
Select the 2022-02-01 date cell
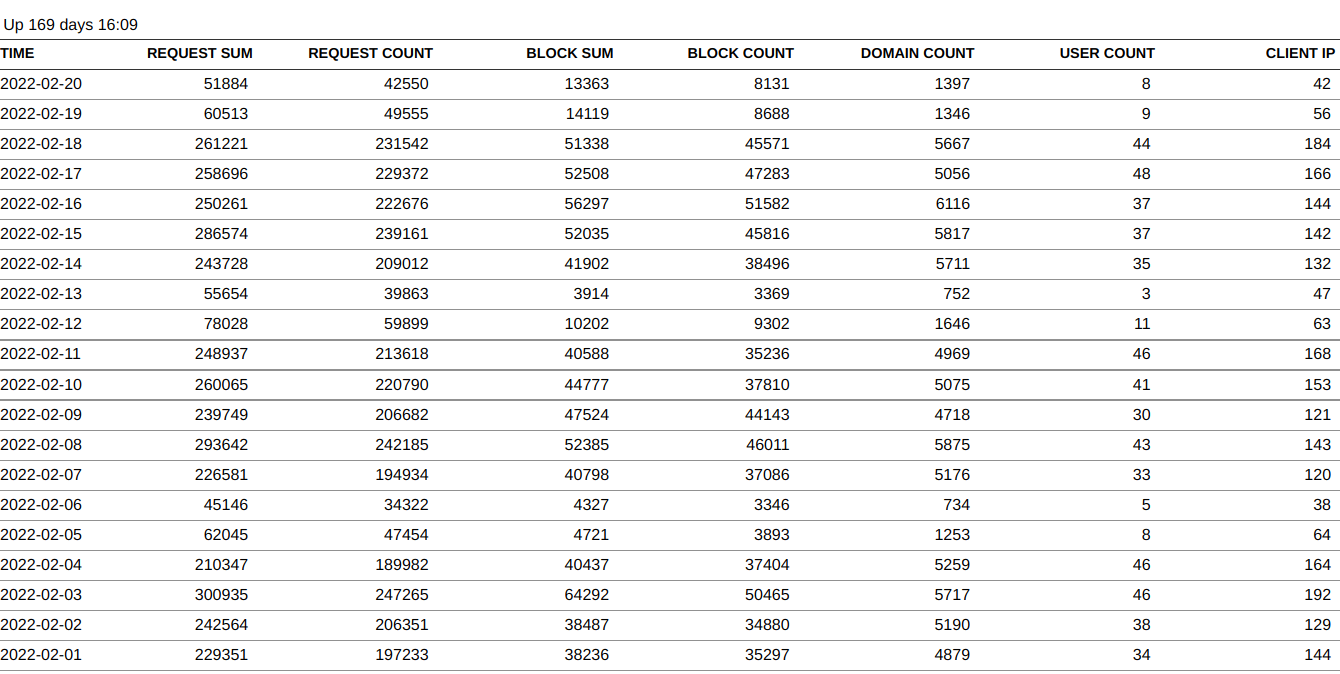tap(41, 655)
